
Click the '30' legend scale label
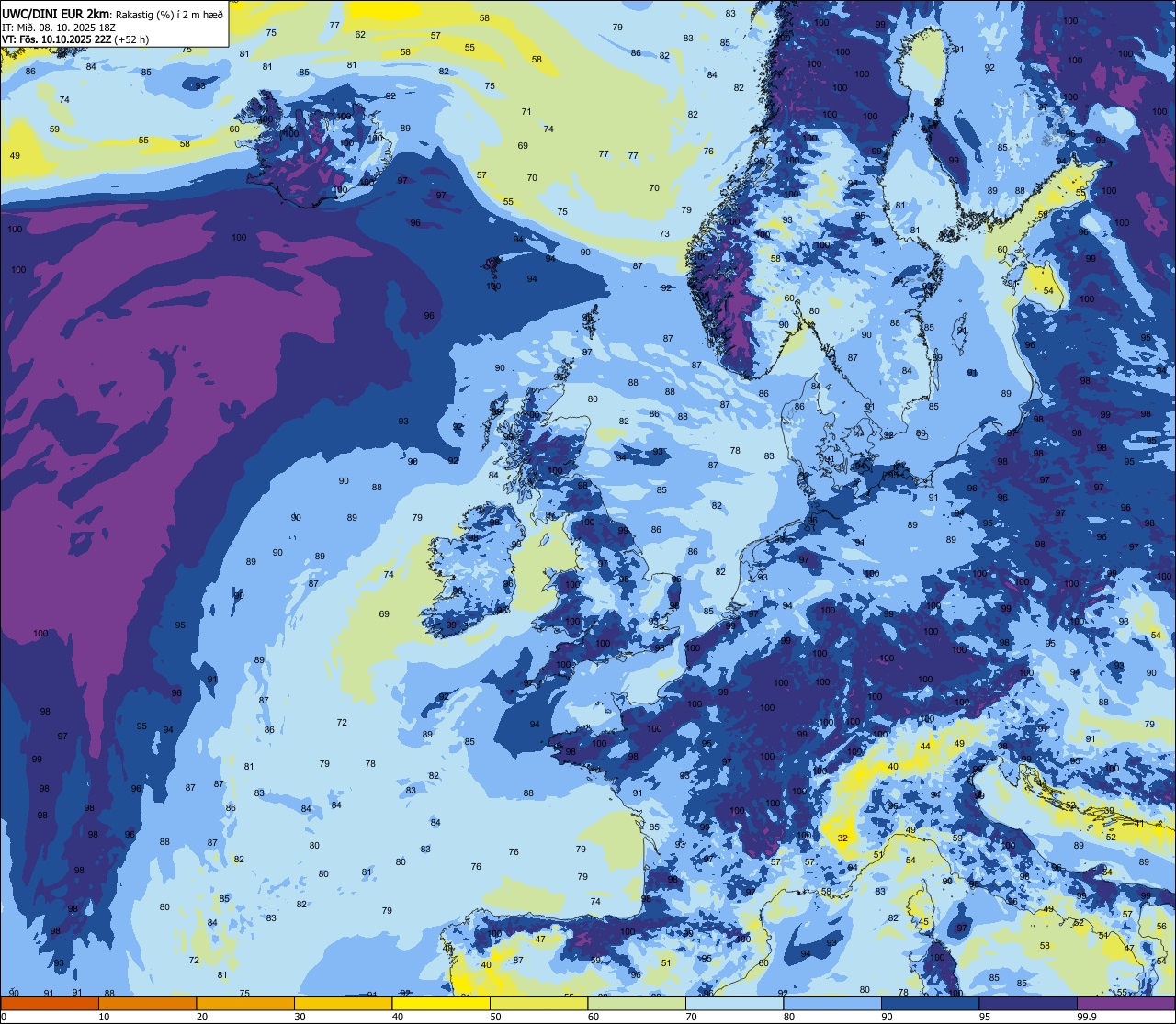coord(300,1017)
